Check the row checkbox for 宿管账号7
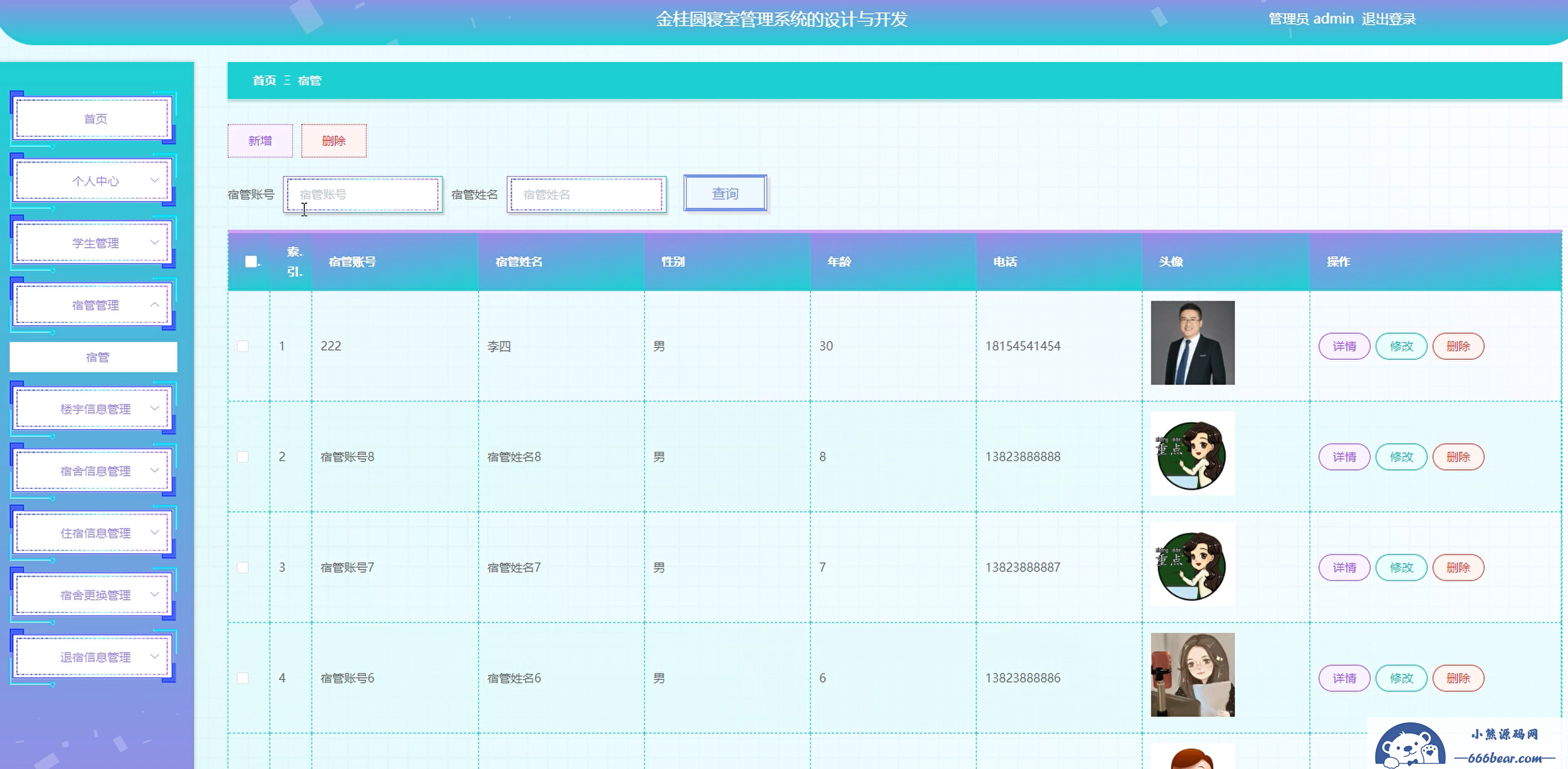 pyautogui.click(x=243, y=568)
